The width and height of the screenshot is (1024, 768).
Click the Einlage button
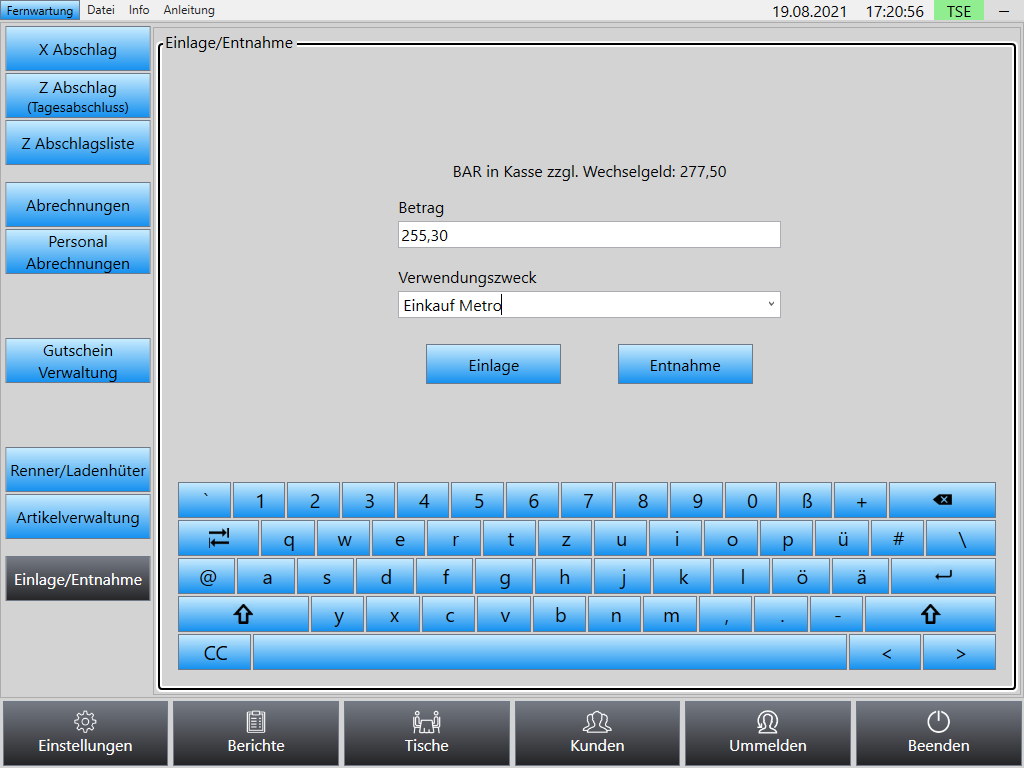click(x=493, y=364)
